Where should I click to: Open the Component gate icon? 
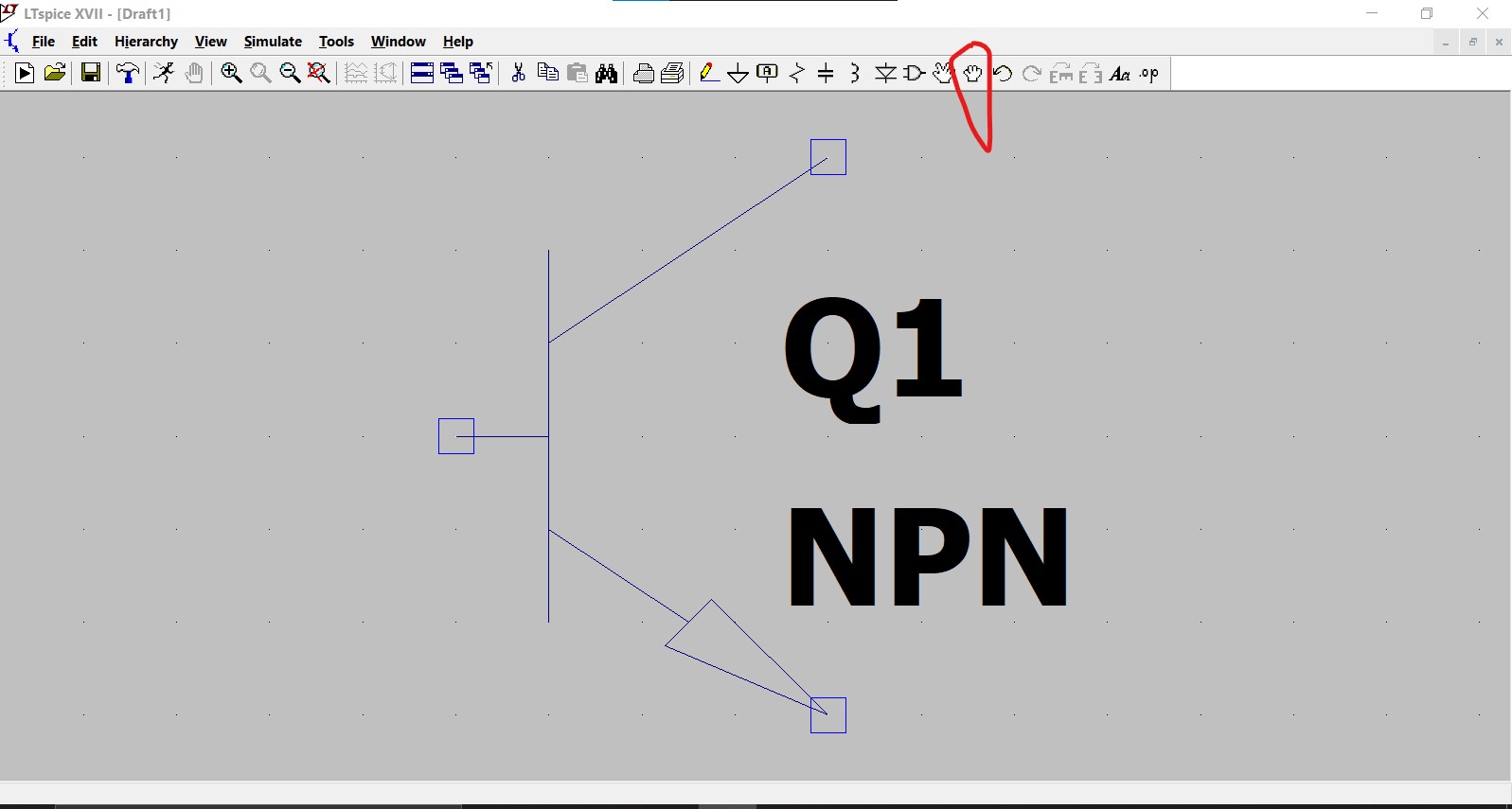(x=915, y=74)
